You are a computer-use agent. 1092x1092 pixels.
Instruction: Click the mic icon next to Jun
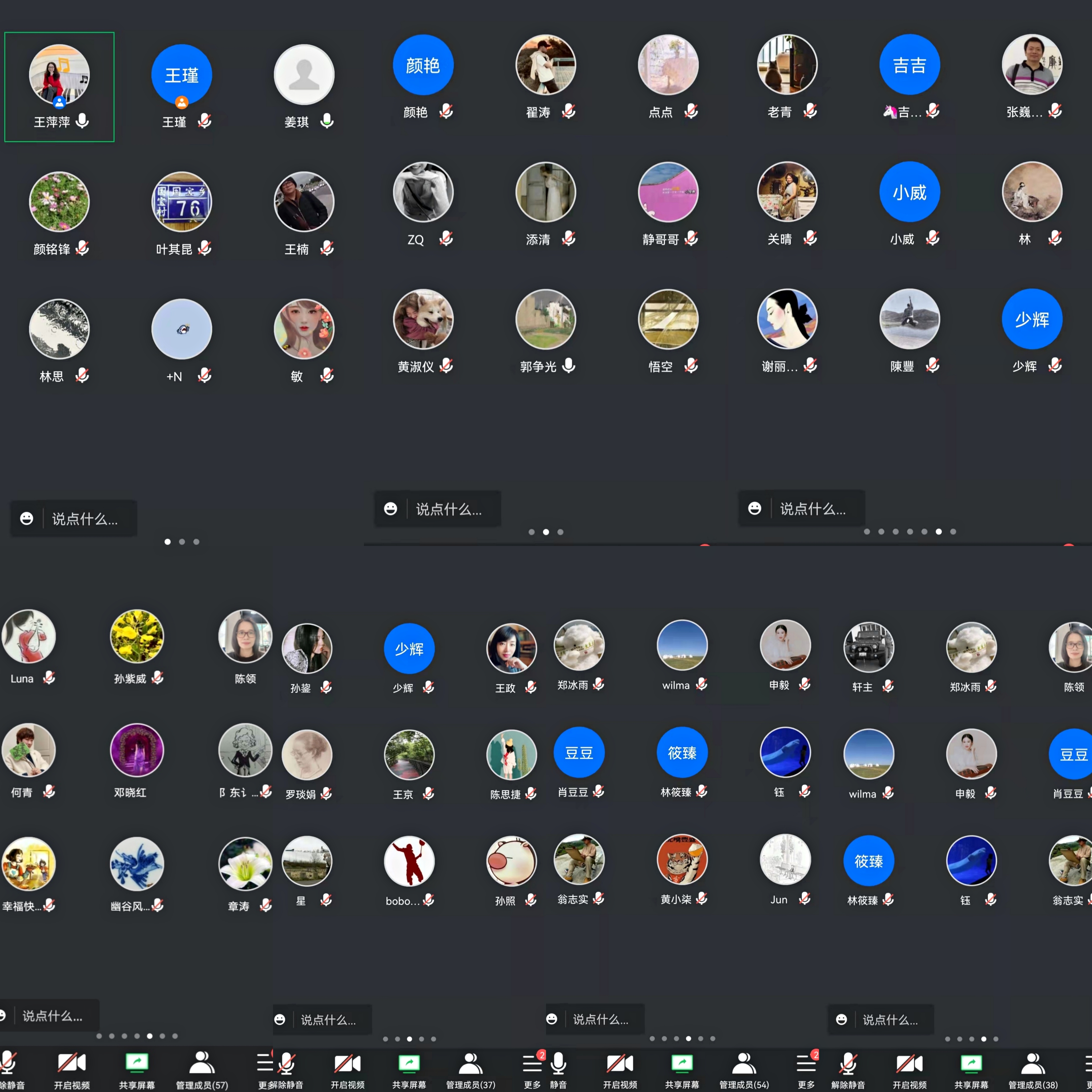click(805, 899)
